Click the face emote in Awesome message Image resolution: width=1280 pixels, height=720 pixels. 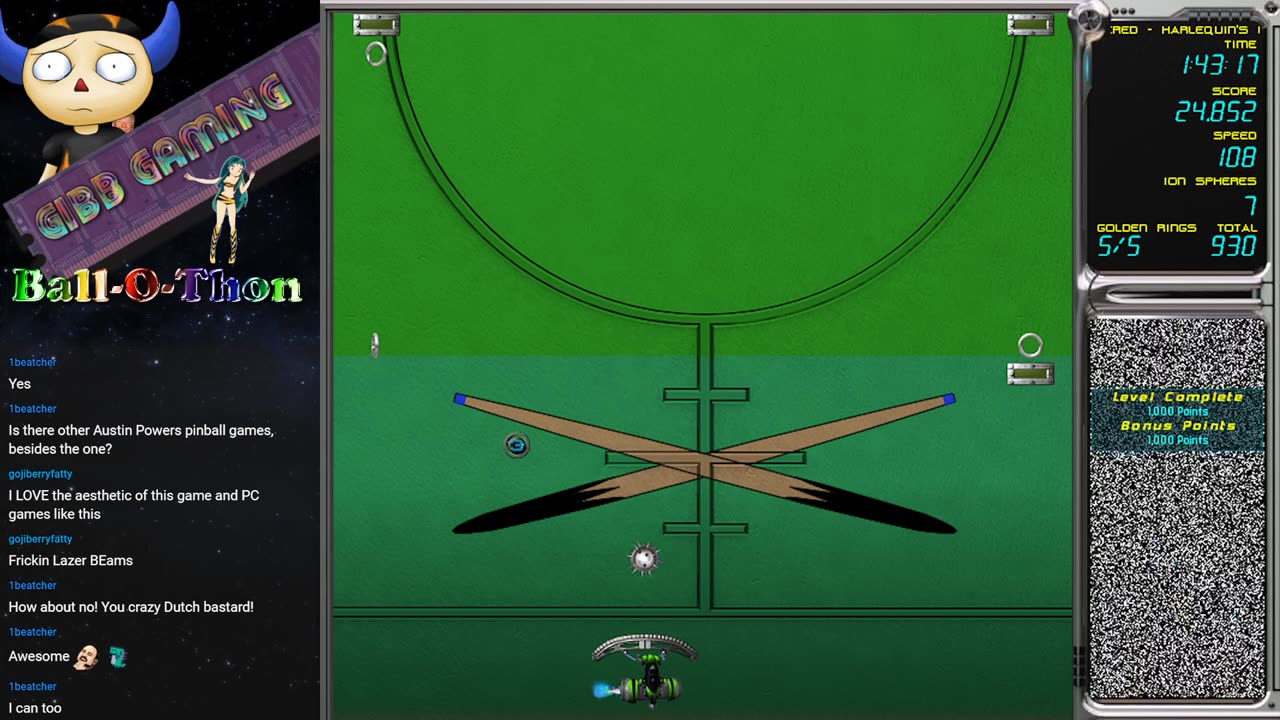point(86,657)
